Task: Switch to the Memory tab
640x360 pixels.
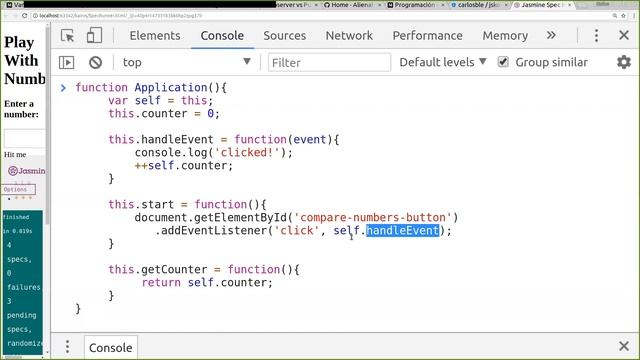Action: tap(505, 36)
